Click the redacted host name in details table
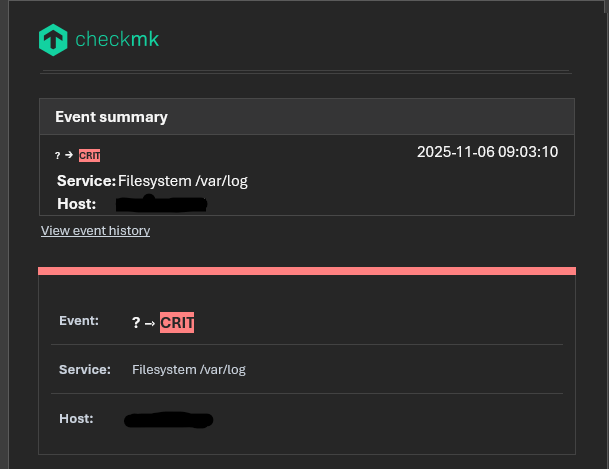This screenshot has height=469, width=609. pyautogui.click(x=170, y=419)
